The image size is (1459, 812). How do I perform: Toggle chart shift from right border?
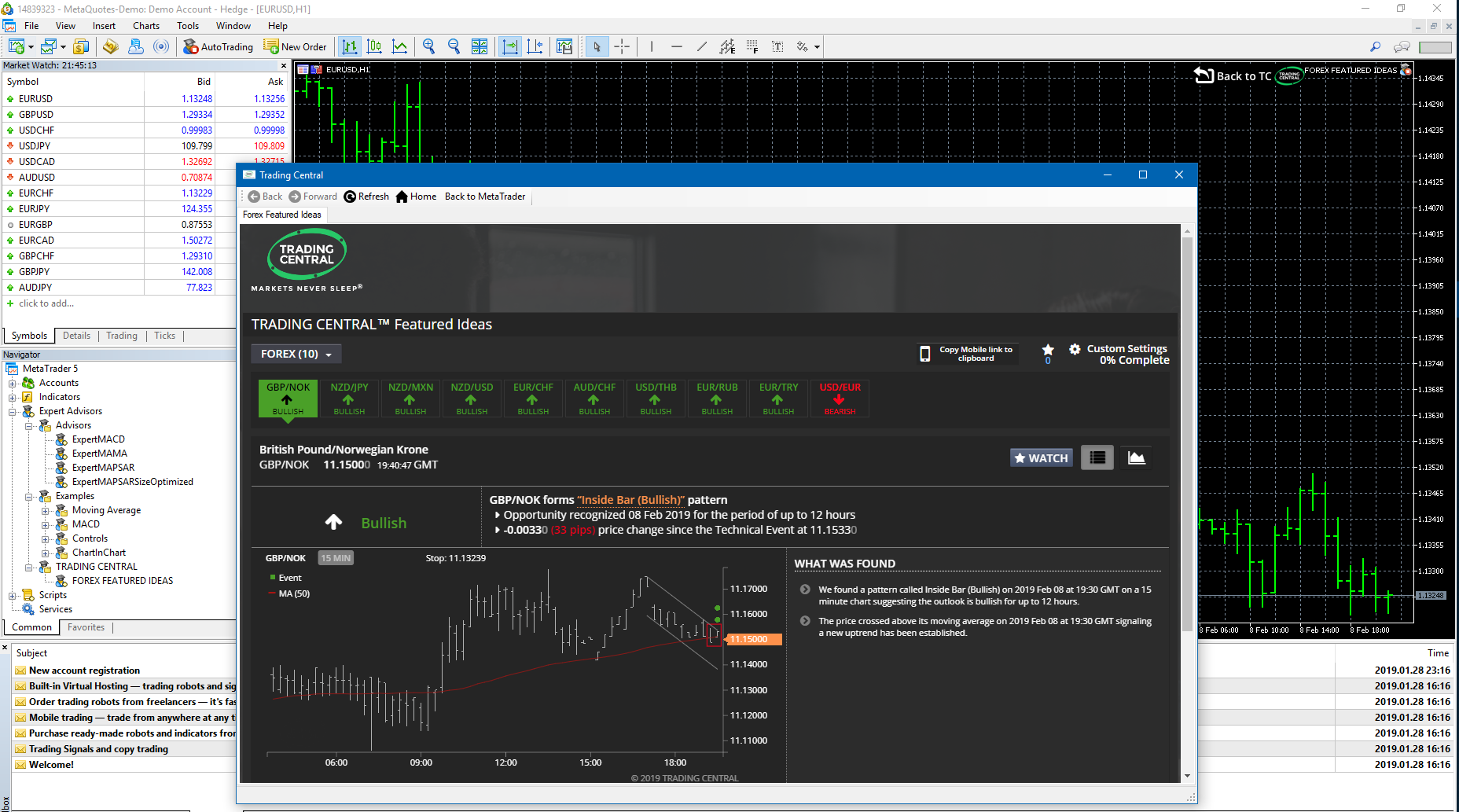pyautogui.click(x=535, y=47)
